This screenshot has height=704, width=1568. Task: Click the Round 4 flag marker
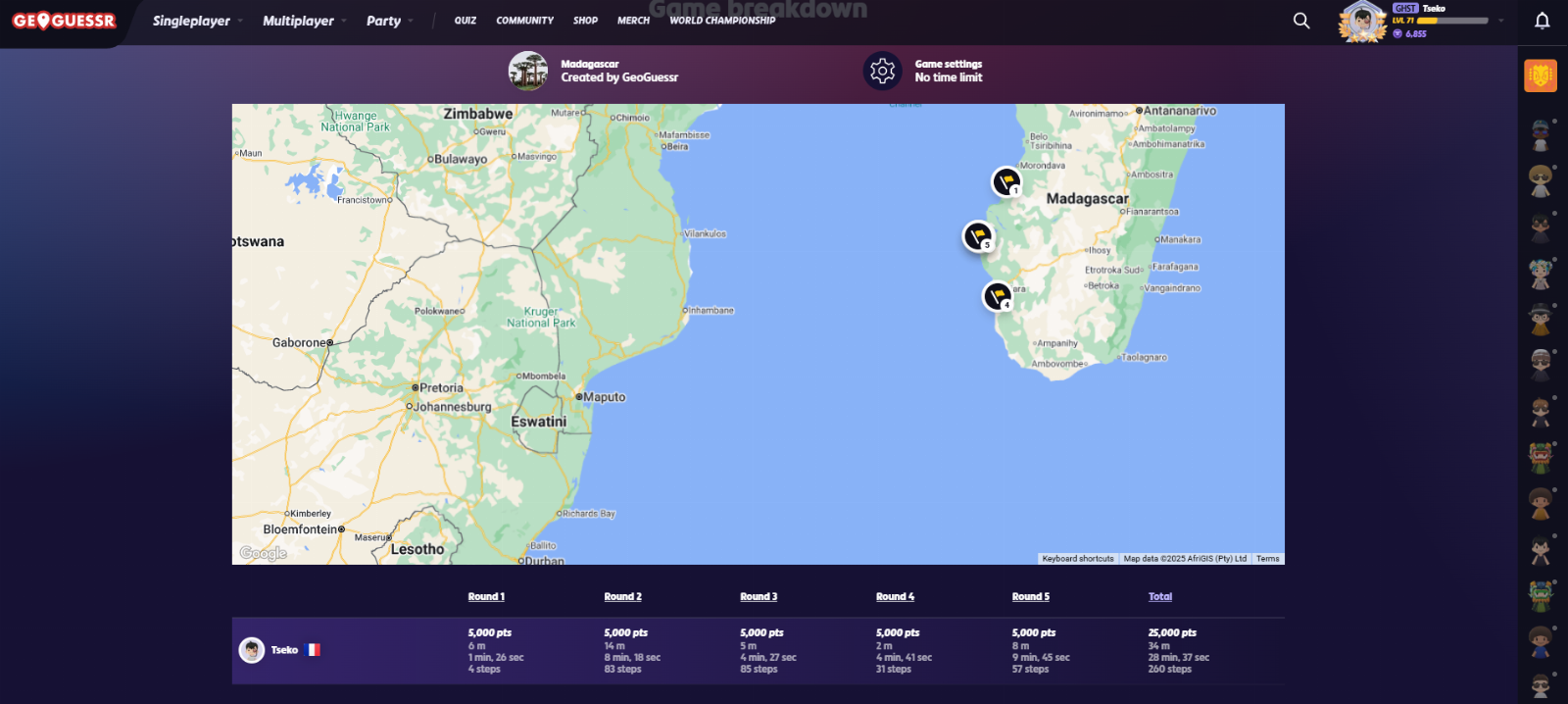click(998, 296)
